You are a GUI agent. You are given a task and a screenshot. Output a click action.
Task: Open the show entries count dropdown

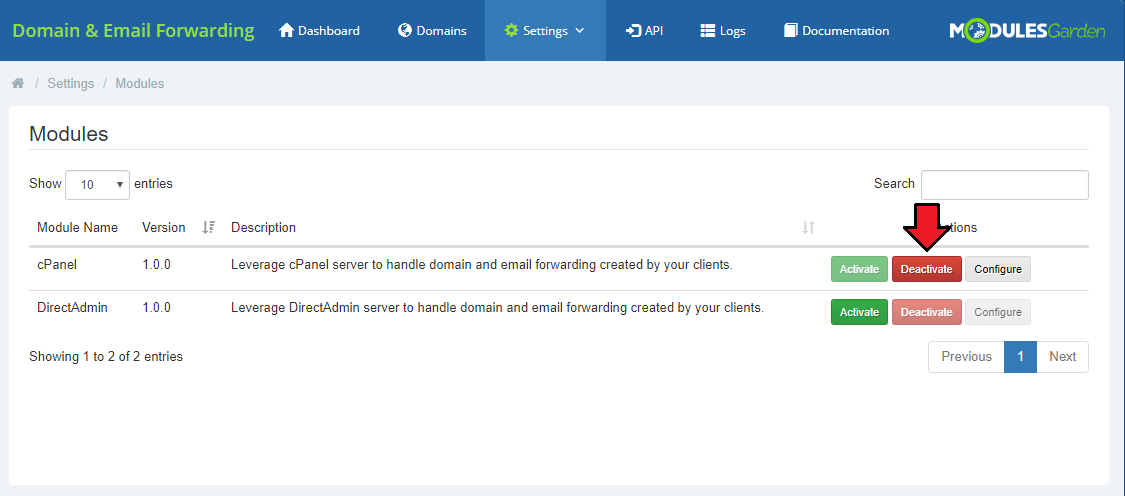click(97, 184)
